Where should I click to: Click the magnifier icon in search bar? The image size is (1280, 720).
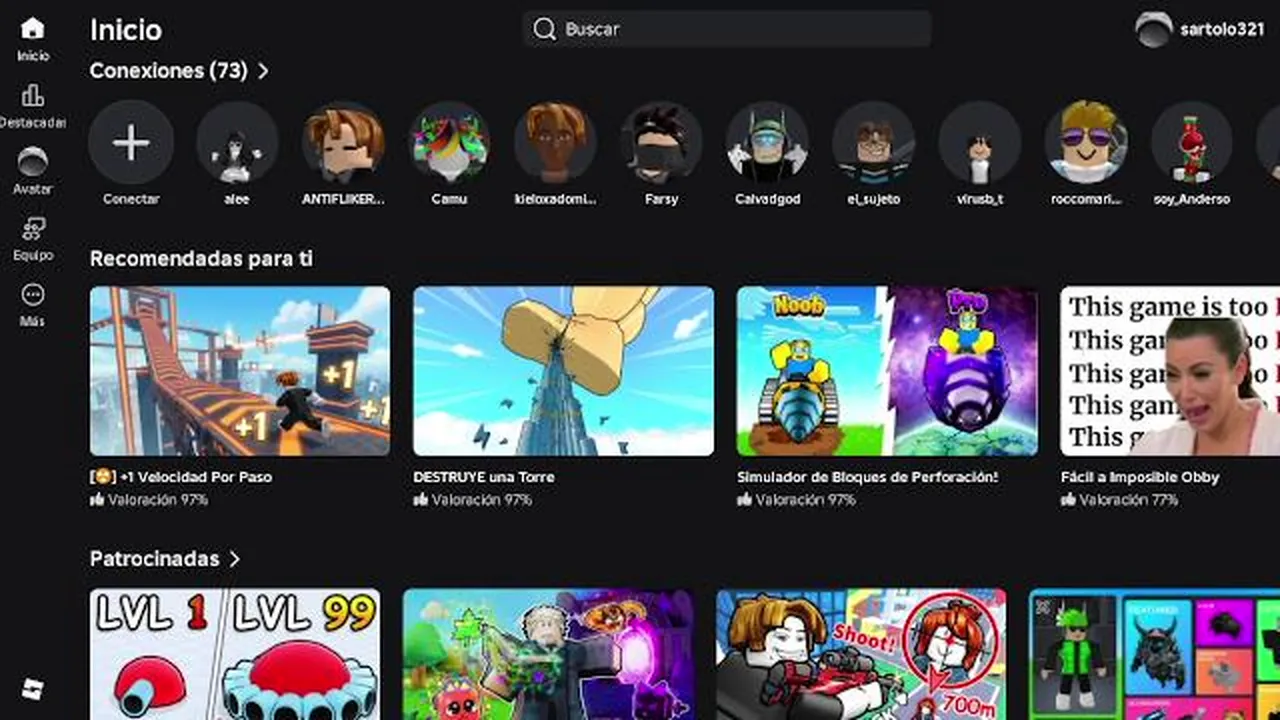(545, 29)
